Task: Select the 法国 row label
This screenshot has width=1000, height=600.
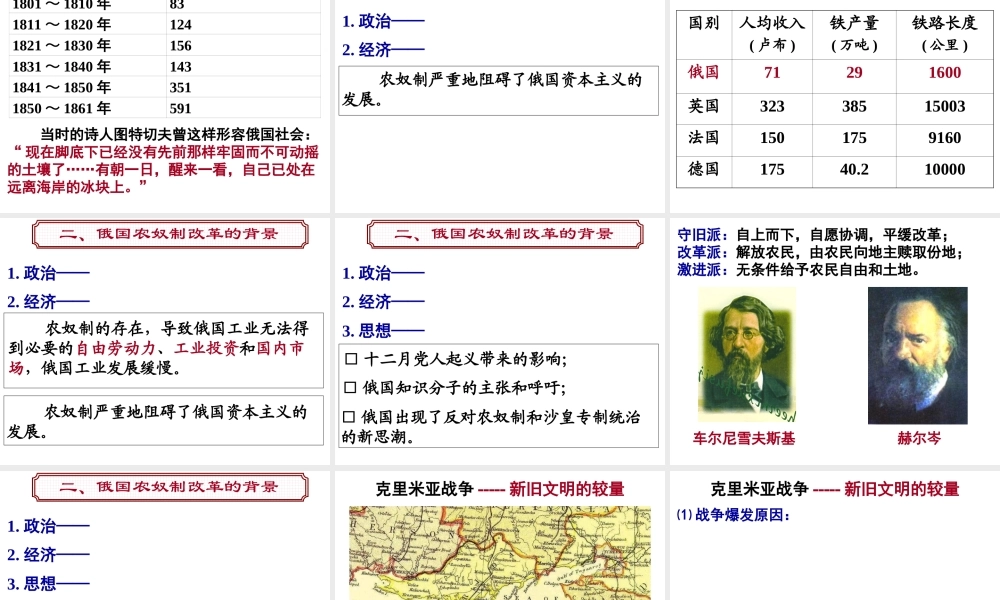Action: (703, 138)
